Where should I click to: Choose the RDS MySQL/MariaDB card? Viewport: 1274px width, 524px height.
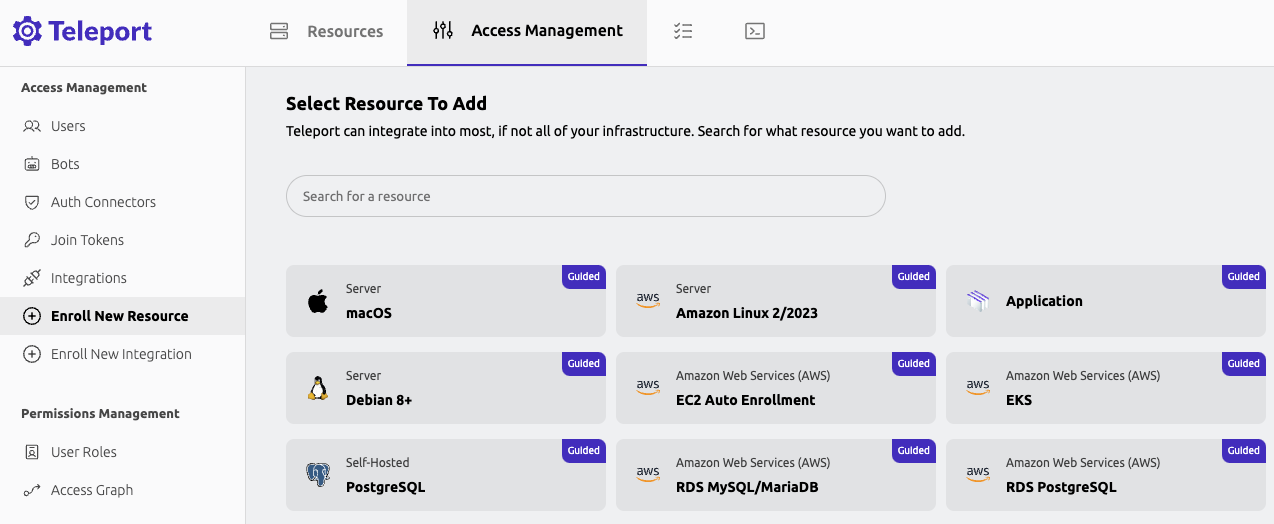point(776,475)
